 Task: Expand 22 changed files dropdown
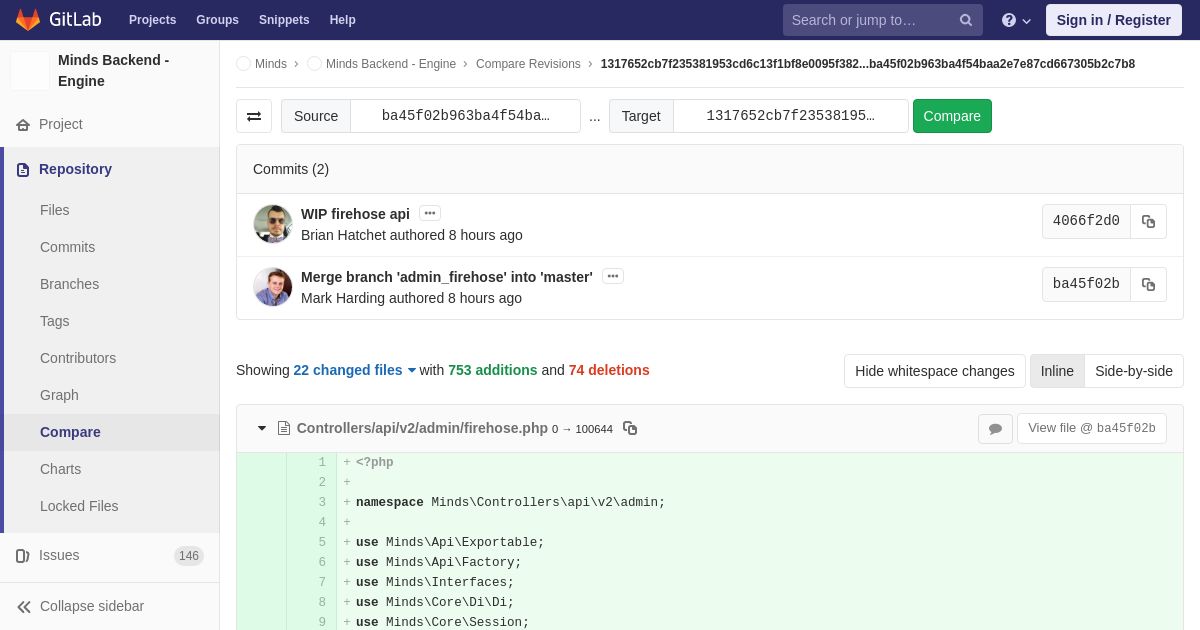354,370
